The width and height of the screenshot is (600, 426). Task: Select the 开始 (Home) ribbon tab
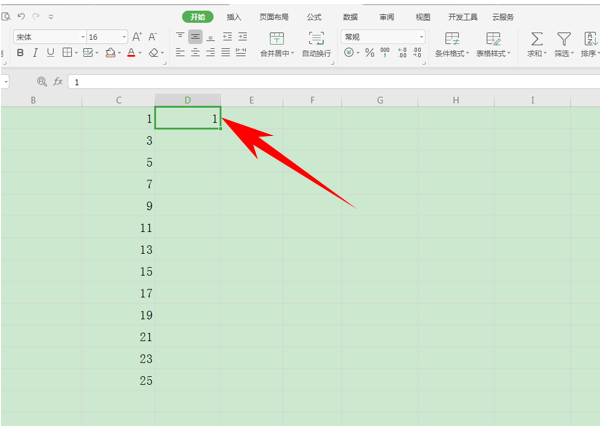tap(197, 17)
